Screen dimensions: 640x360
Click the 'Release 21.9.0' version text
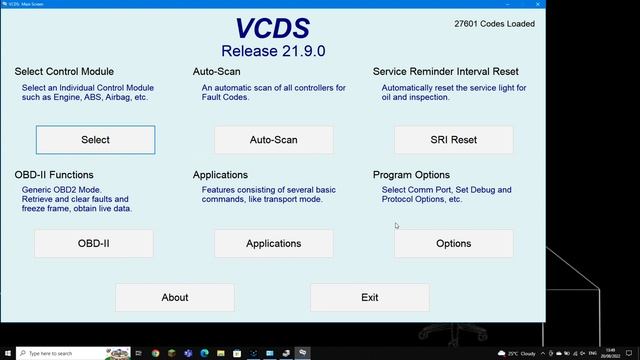(273, 51)
